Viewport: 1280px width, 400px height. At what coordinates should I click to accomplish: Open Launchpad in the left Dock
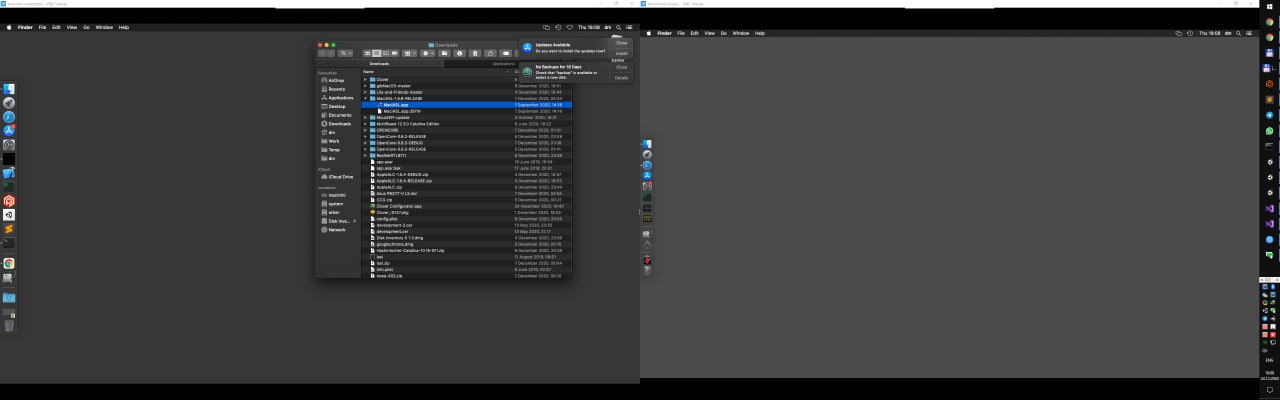pyautogui.click(x=8, y=103)
